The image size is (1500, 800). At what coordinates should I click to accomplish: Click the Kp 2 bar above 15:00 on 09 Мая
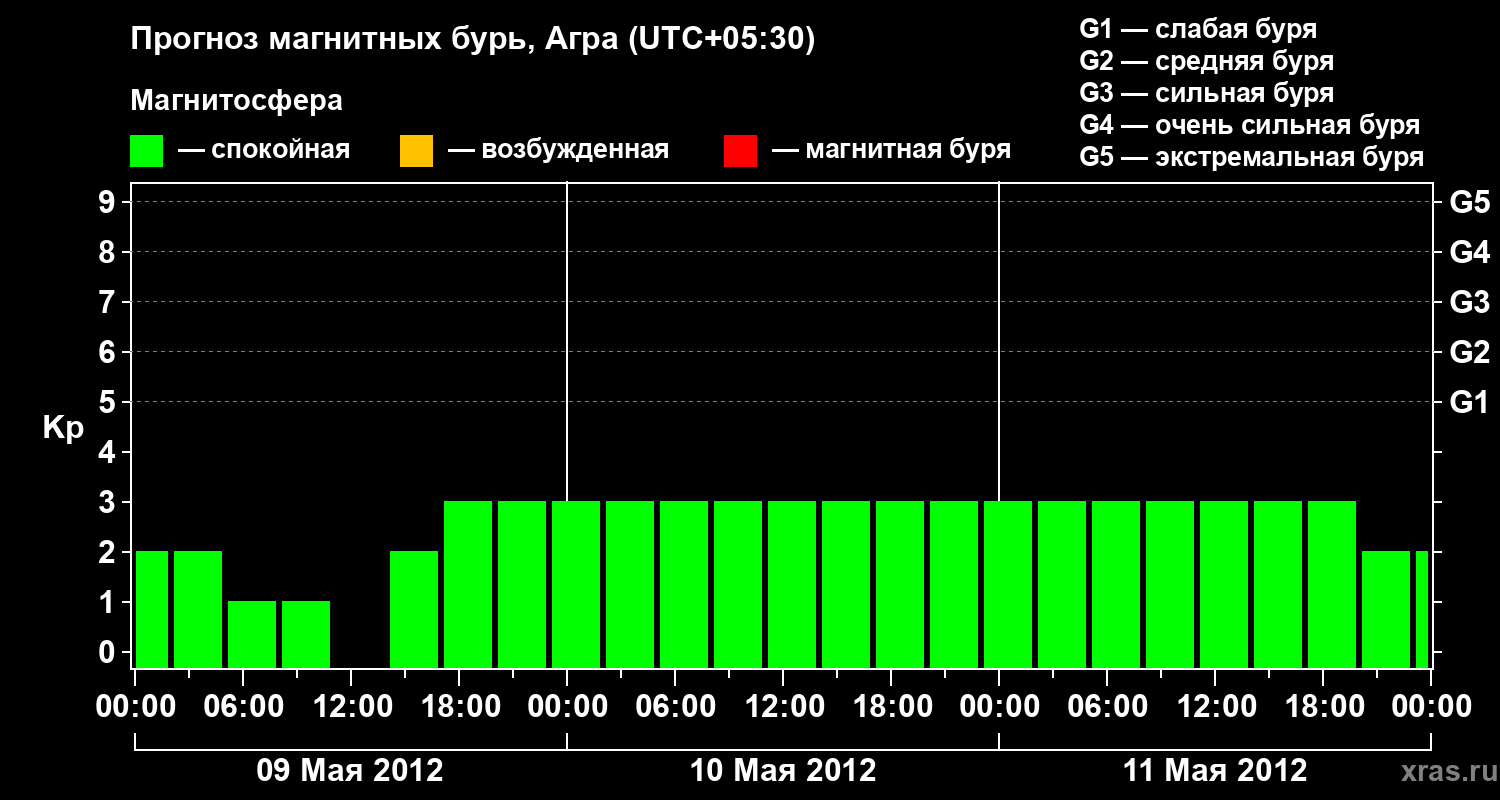pos(414,609)
